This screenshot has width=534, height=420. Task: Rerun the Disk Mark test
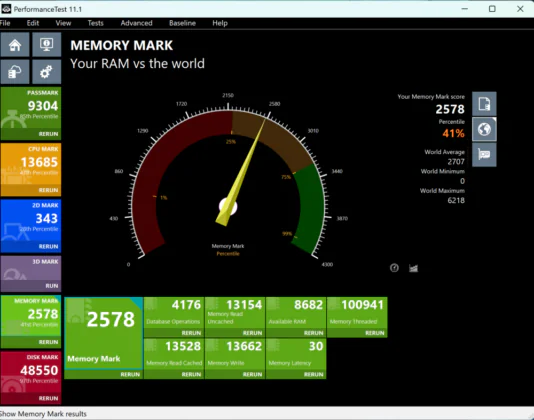(x=48, y=398)
